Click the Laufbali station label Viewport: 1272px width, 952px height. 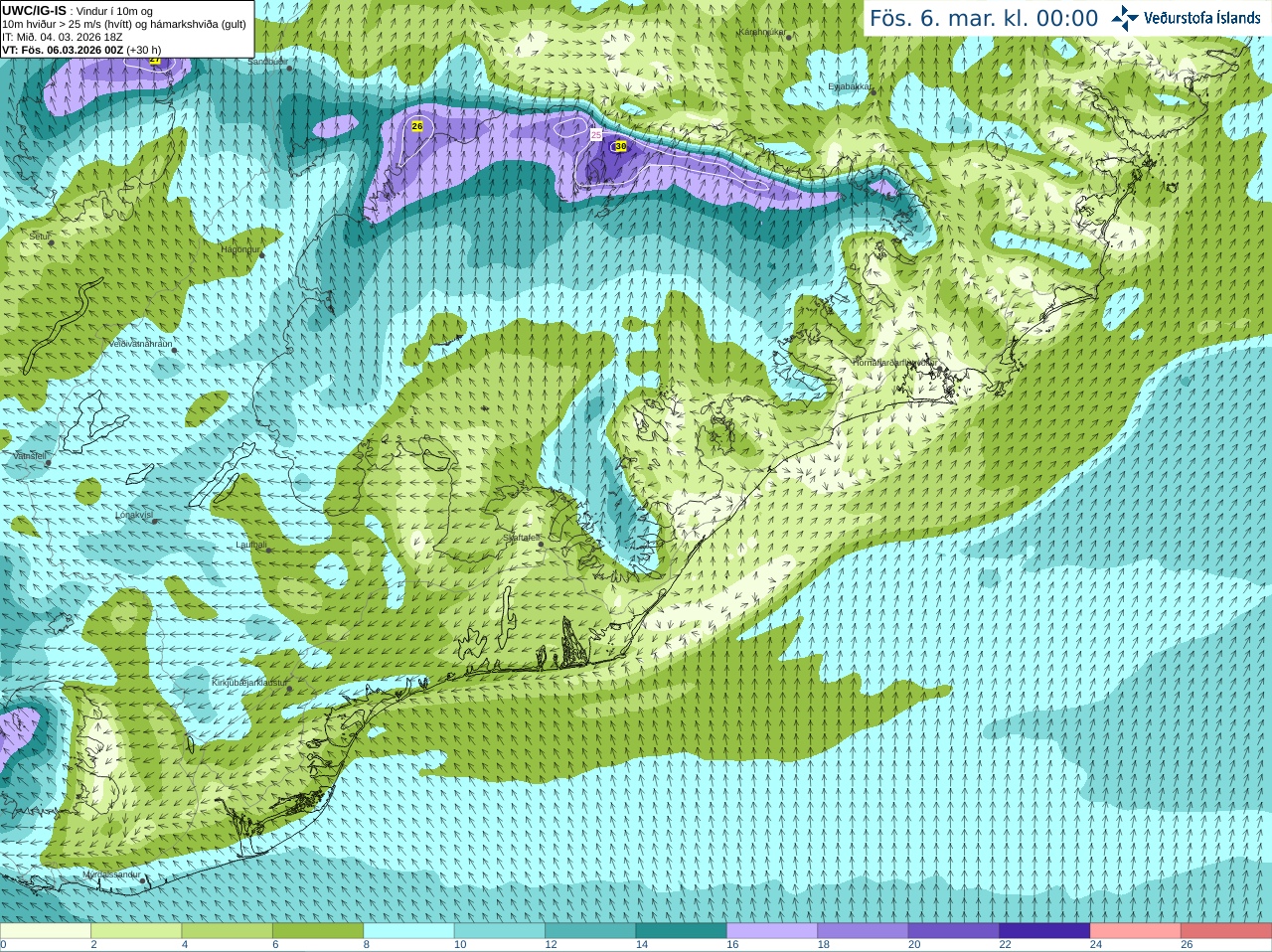[251, 545]
